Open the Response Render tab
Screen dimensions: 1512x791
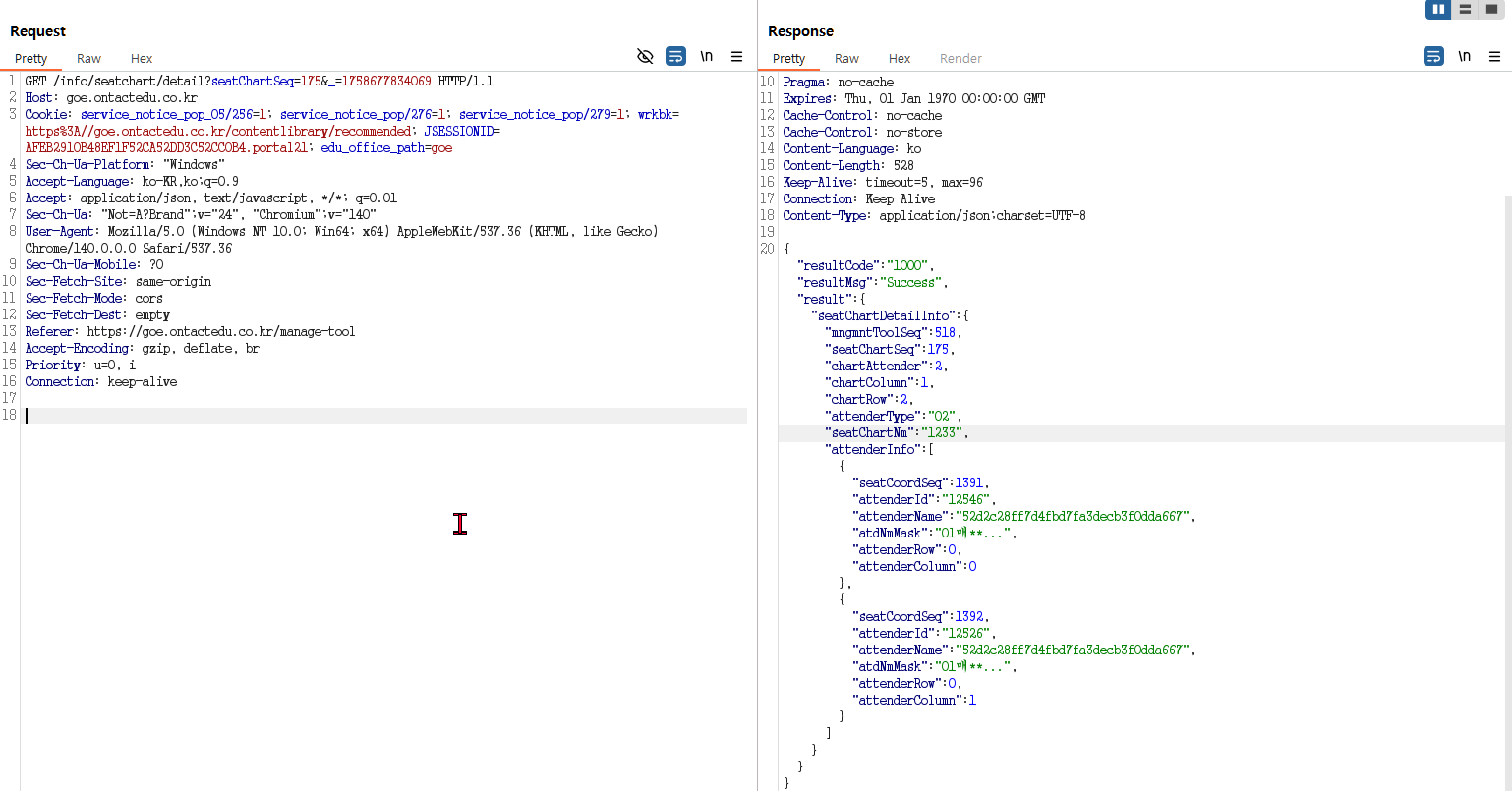960,59
